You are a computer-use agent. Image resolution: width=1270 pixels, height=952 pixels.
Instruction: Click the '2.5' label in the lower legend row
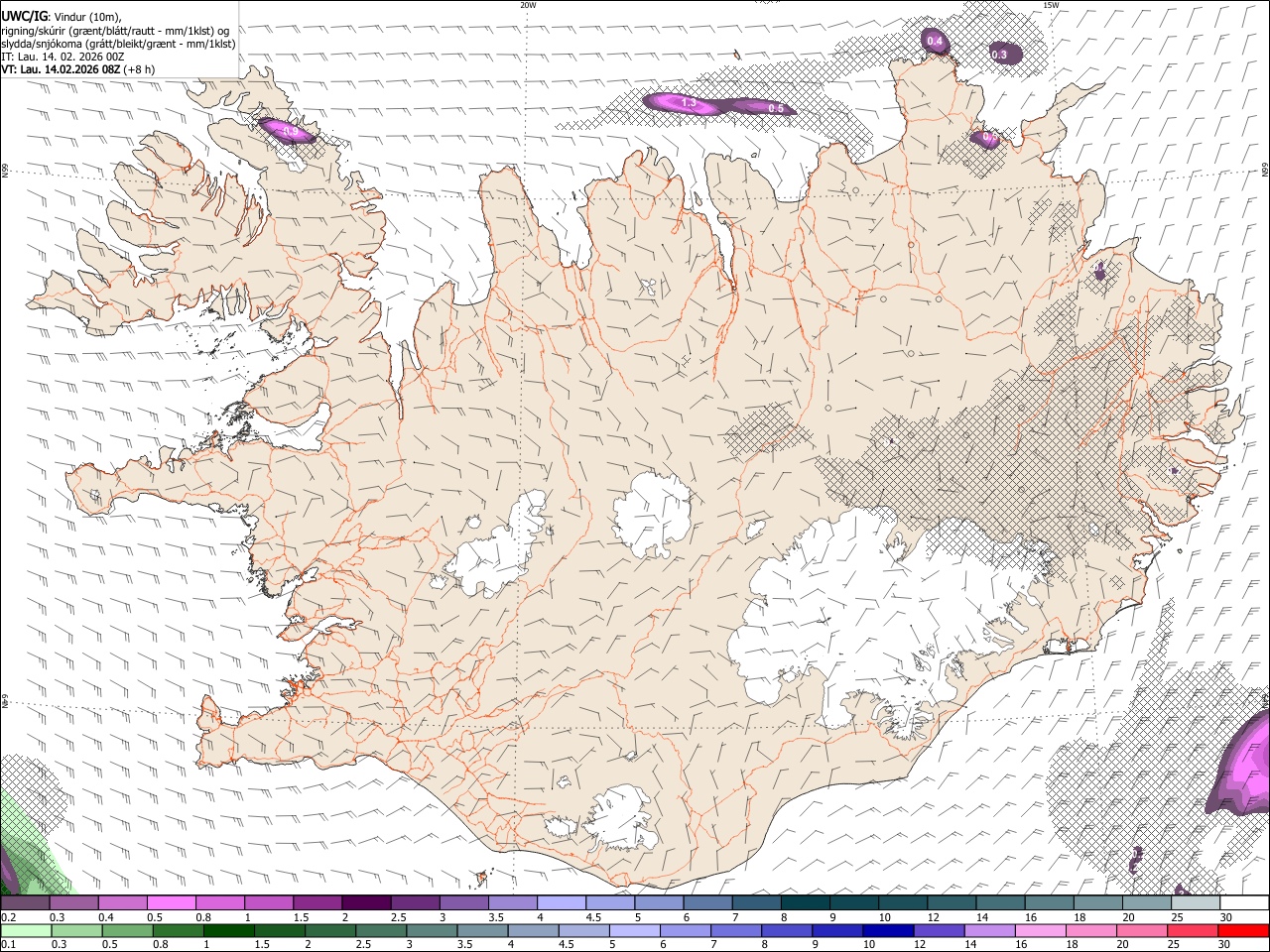pyautogui.click(x=362, y=945)
